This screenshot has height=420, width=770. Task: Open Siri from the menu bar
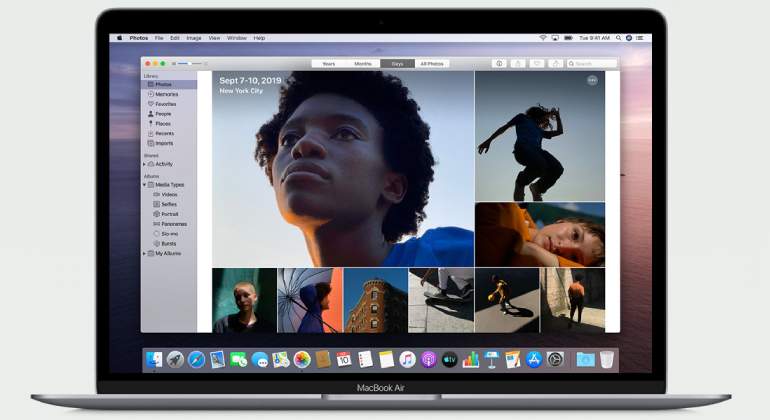pos(629,38)
